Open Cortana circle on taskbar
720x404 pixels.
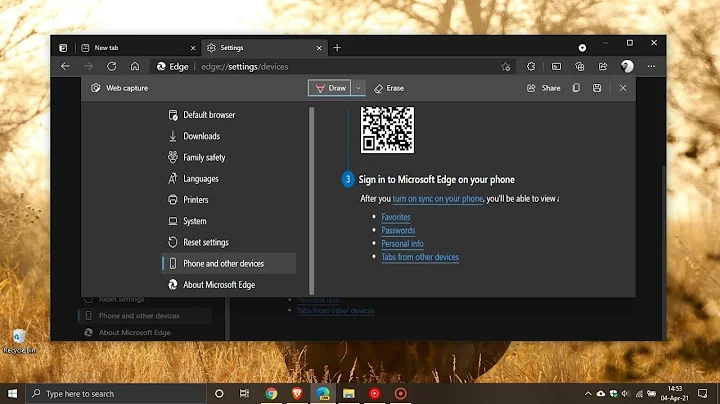click(219, 393)
